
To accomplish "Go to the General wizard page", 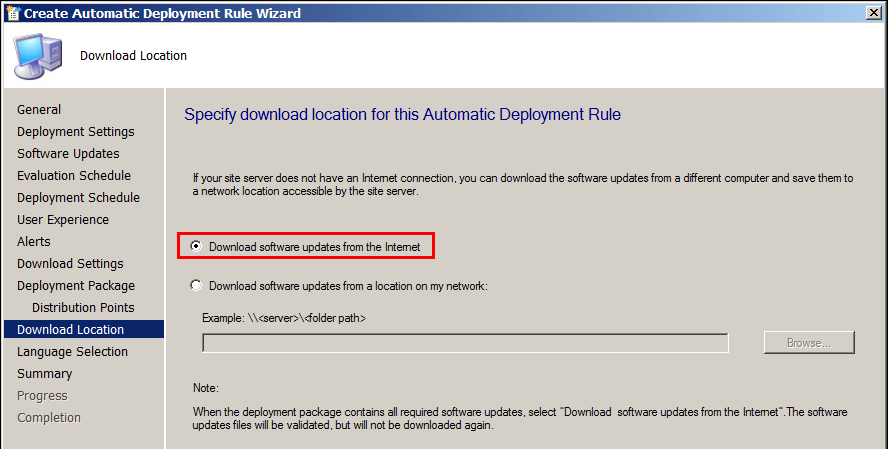I will coord(39,110).
